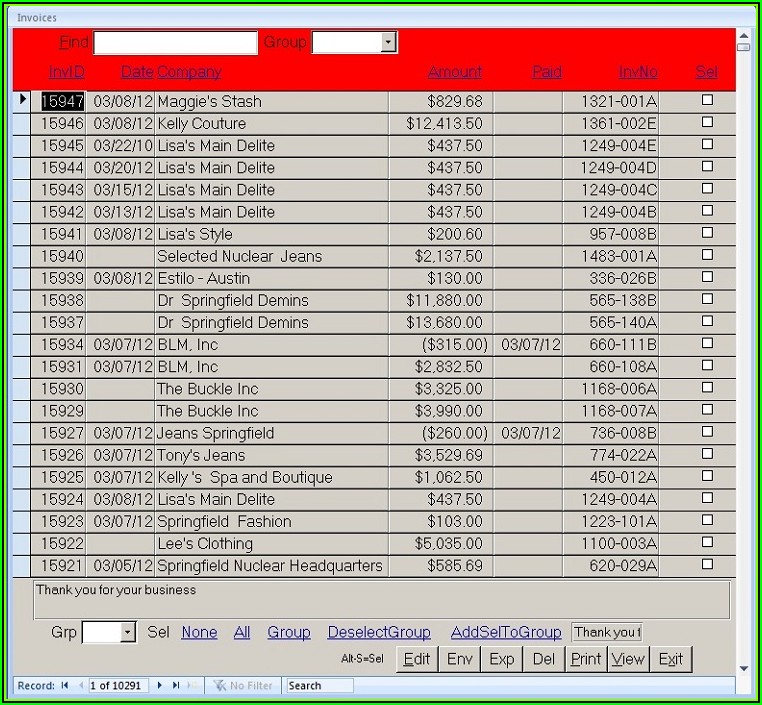This screenshot has height=705, width=762.
Task: Jump to last record in navigator
Action: point(176,685)
